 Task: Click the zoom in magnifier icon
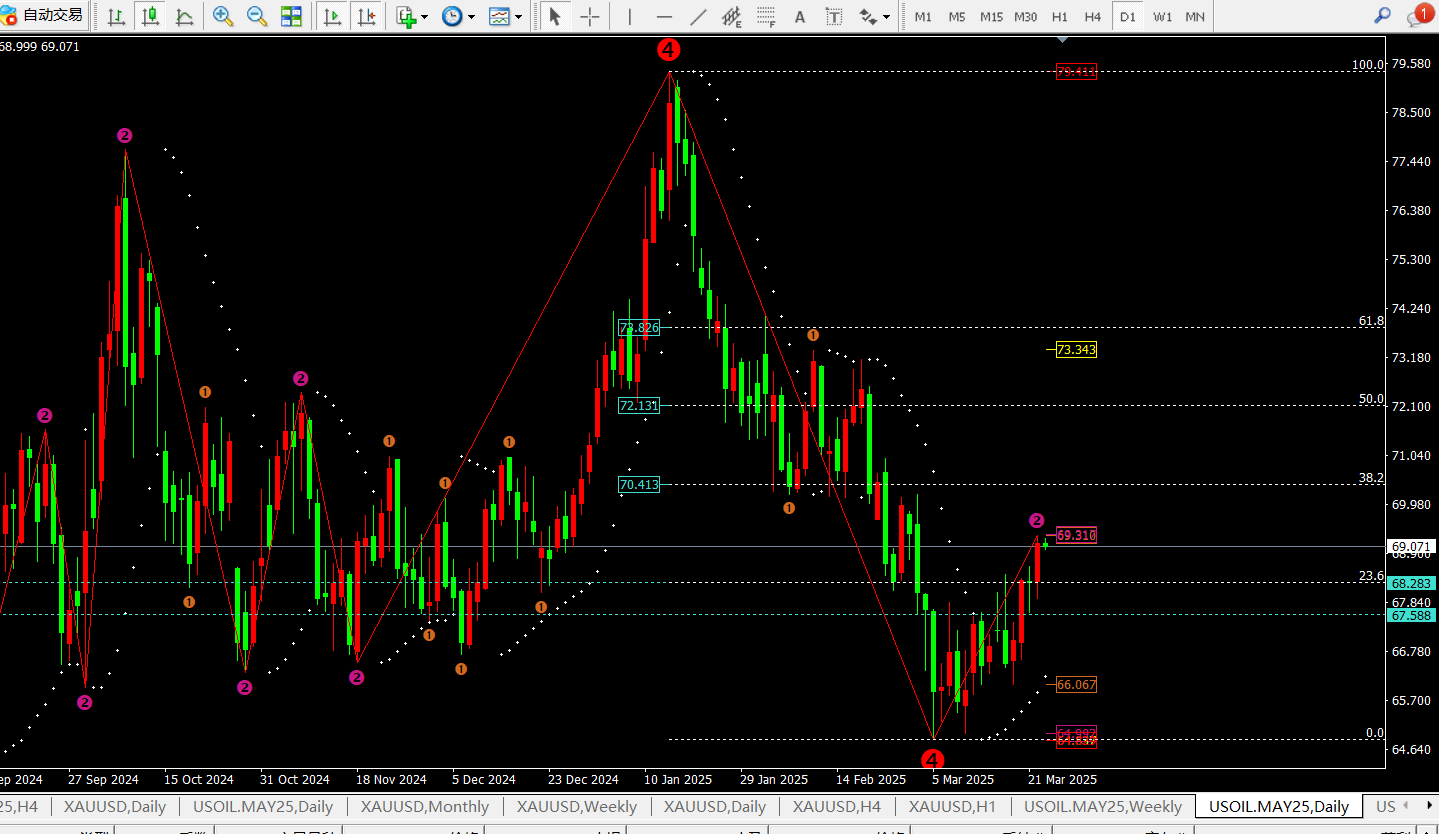223,16
